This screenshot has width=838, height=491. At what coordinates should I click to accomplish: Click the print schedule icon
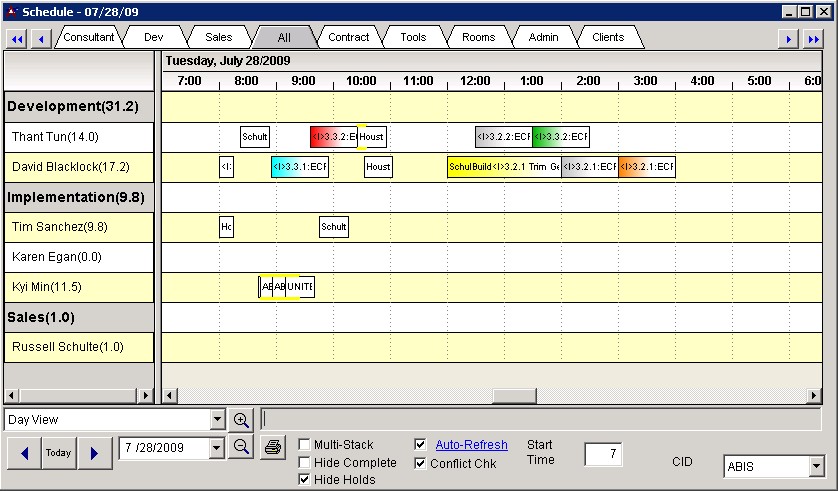[x=272, y=447]
